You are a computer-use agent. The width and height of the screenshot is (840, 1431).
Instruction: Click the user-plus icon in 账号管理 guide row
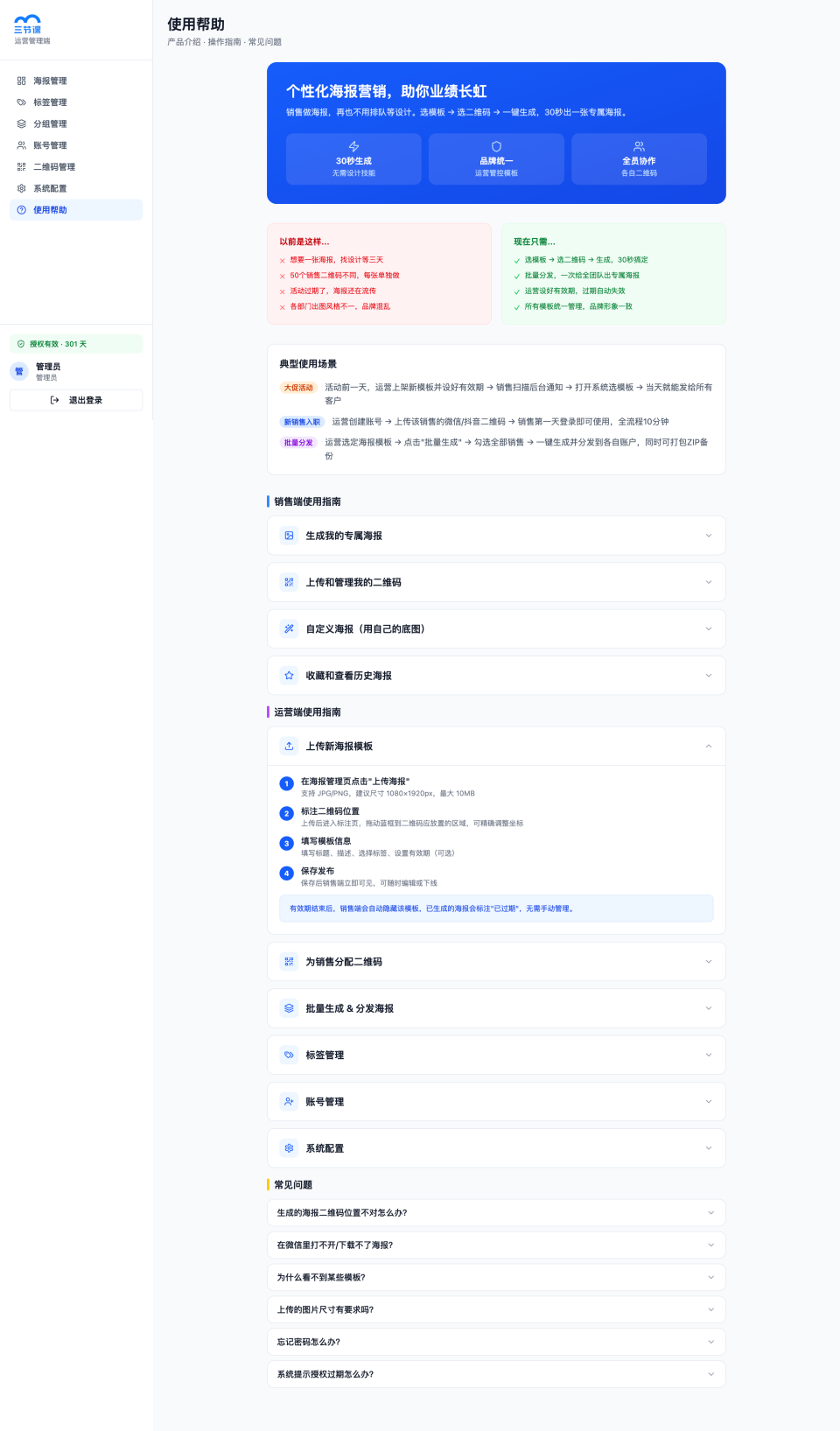pos(289,1102)
